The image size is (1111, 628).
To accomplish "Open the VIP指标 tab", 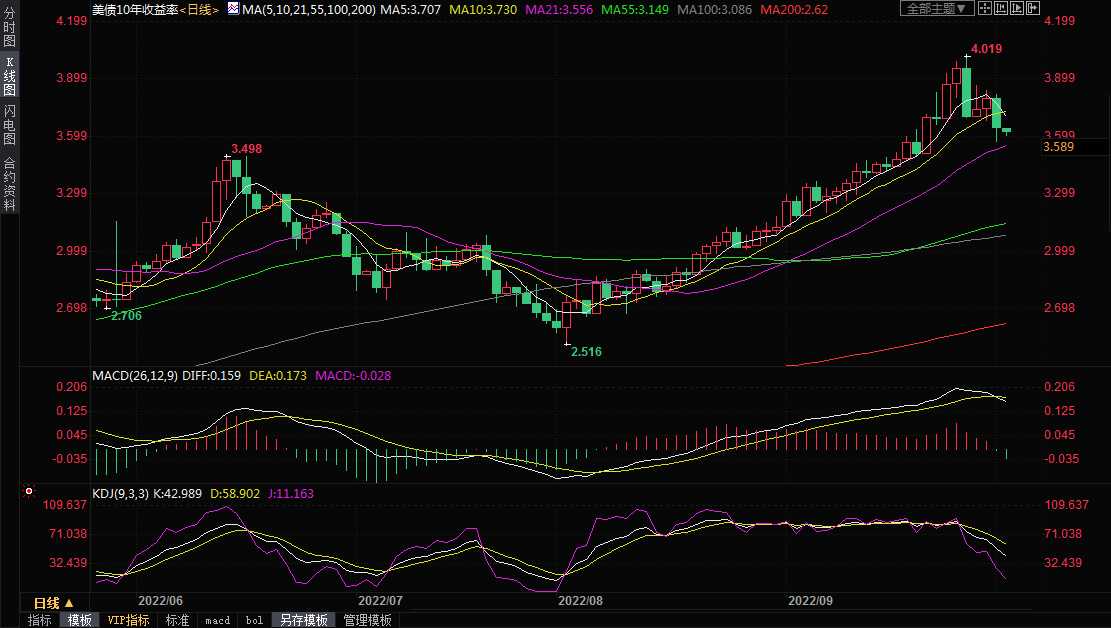I will tap(128, 620).
